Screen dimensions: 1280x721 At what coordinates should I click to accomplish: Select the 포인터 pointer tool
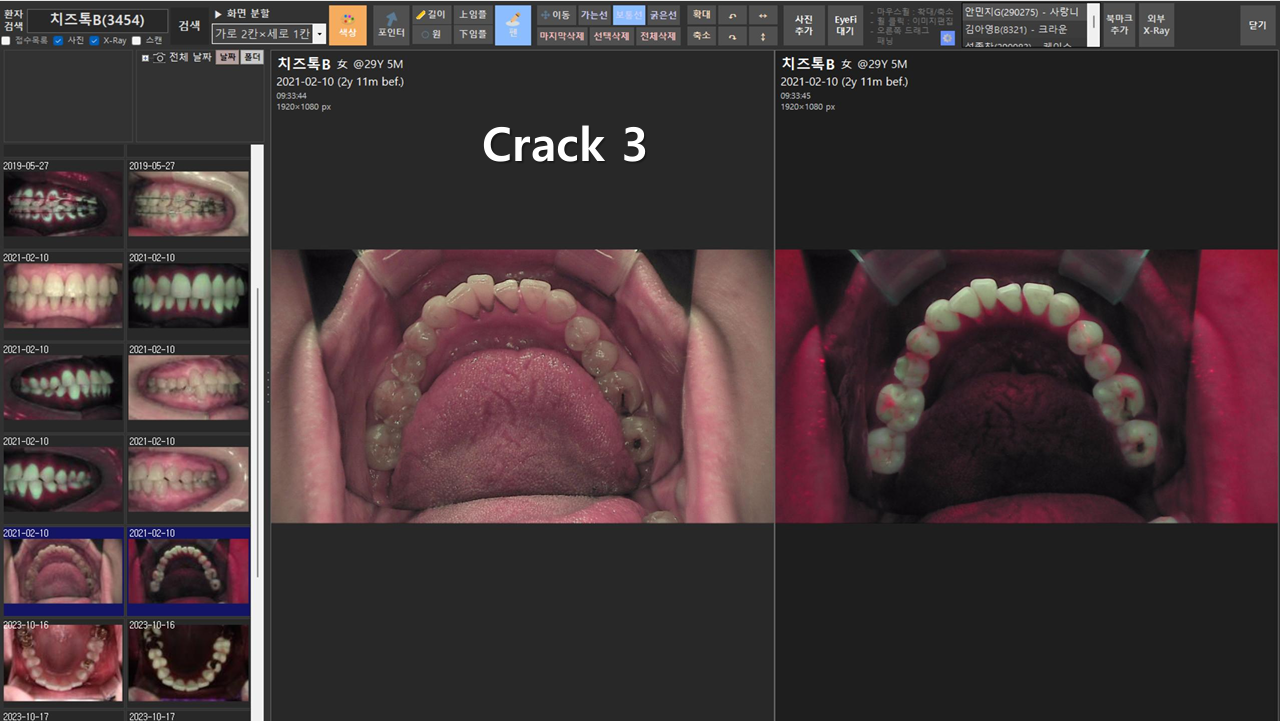[x=391, y=25]
